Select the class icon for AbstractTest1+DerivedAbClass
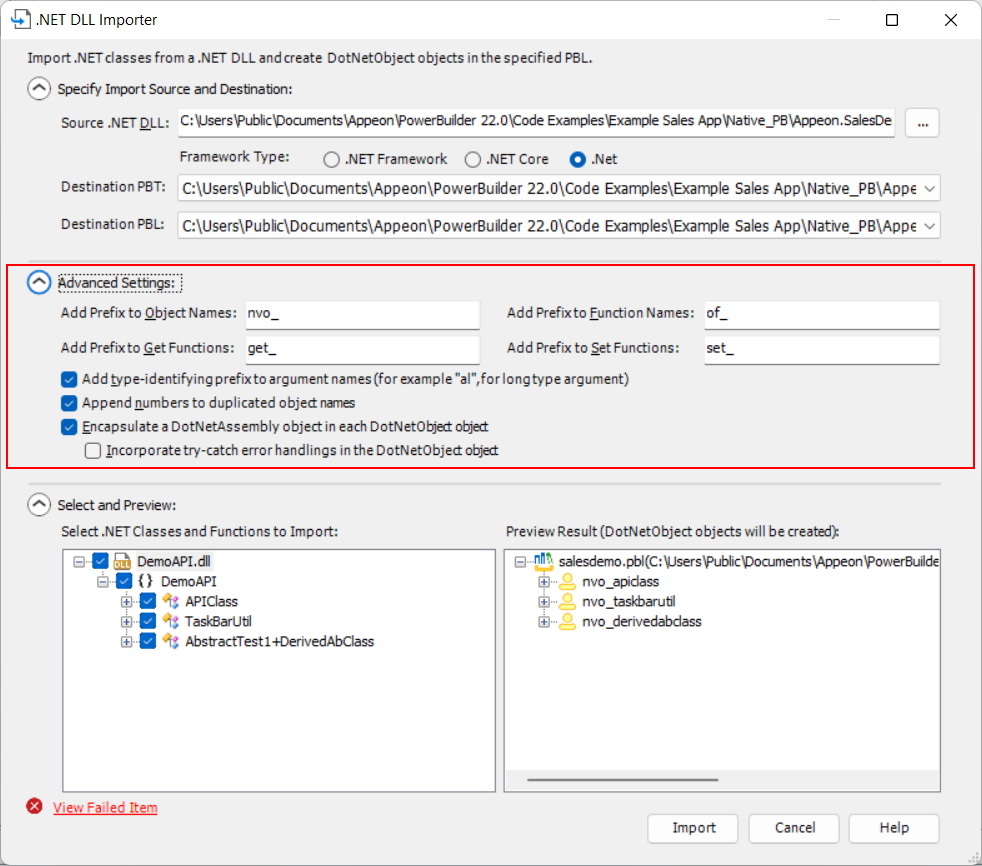 point(170,641)
